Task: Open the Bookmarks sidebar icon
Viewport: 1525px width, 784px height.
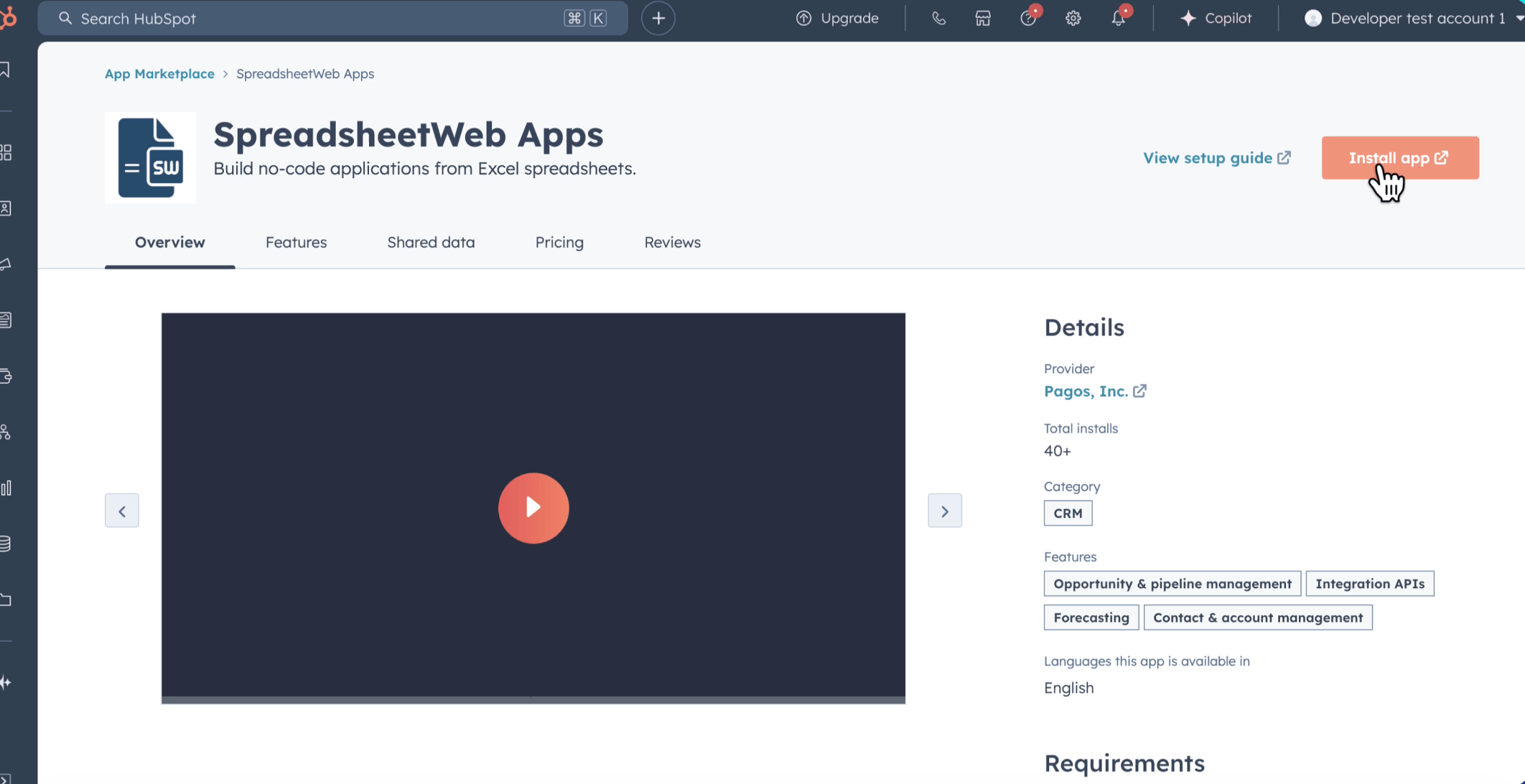Action: pyautogui.click(x=5, y=70)
